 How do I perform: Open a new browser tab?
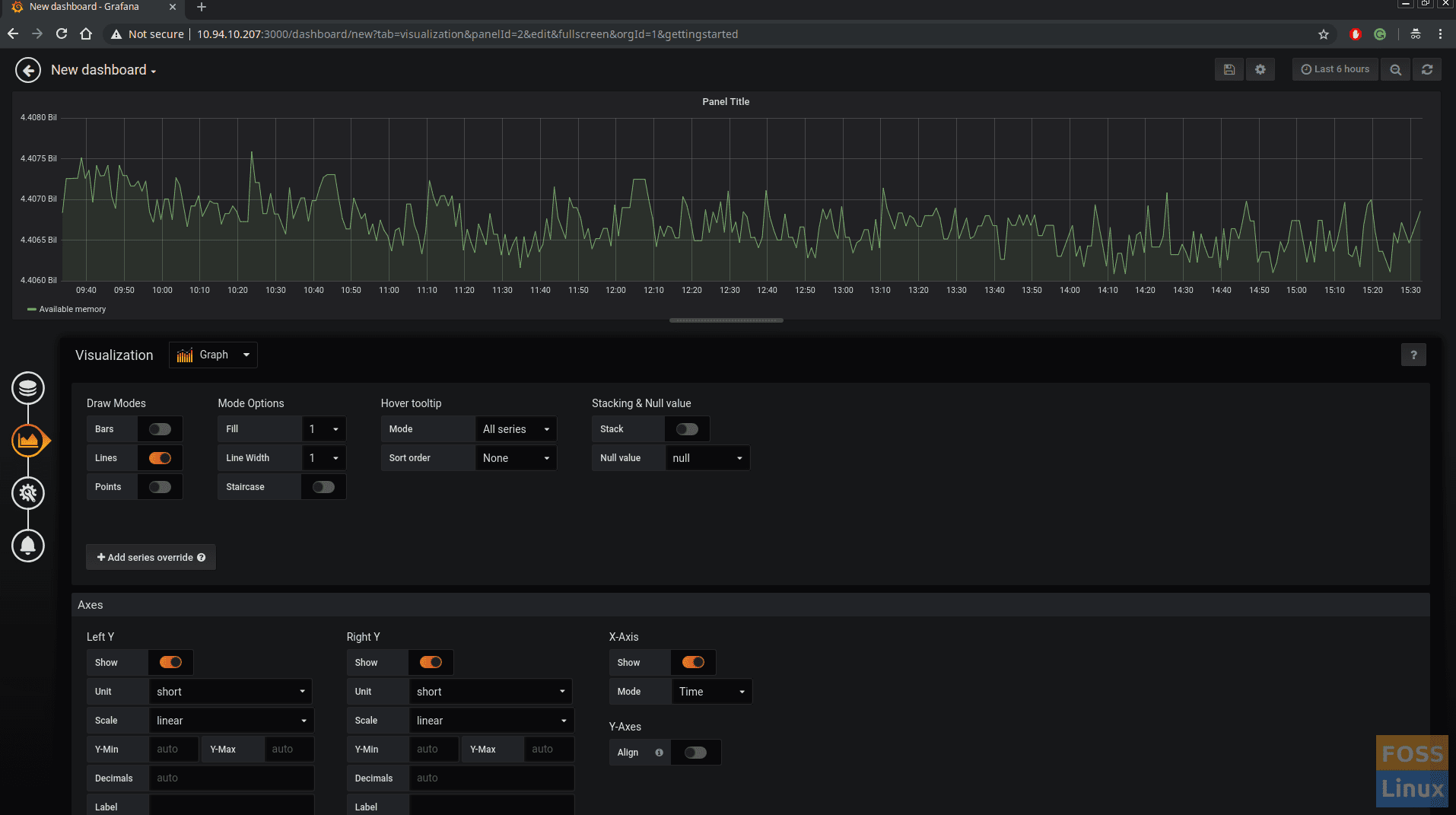(202, 7)
